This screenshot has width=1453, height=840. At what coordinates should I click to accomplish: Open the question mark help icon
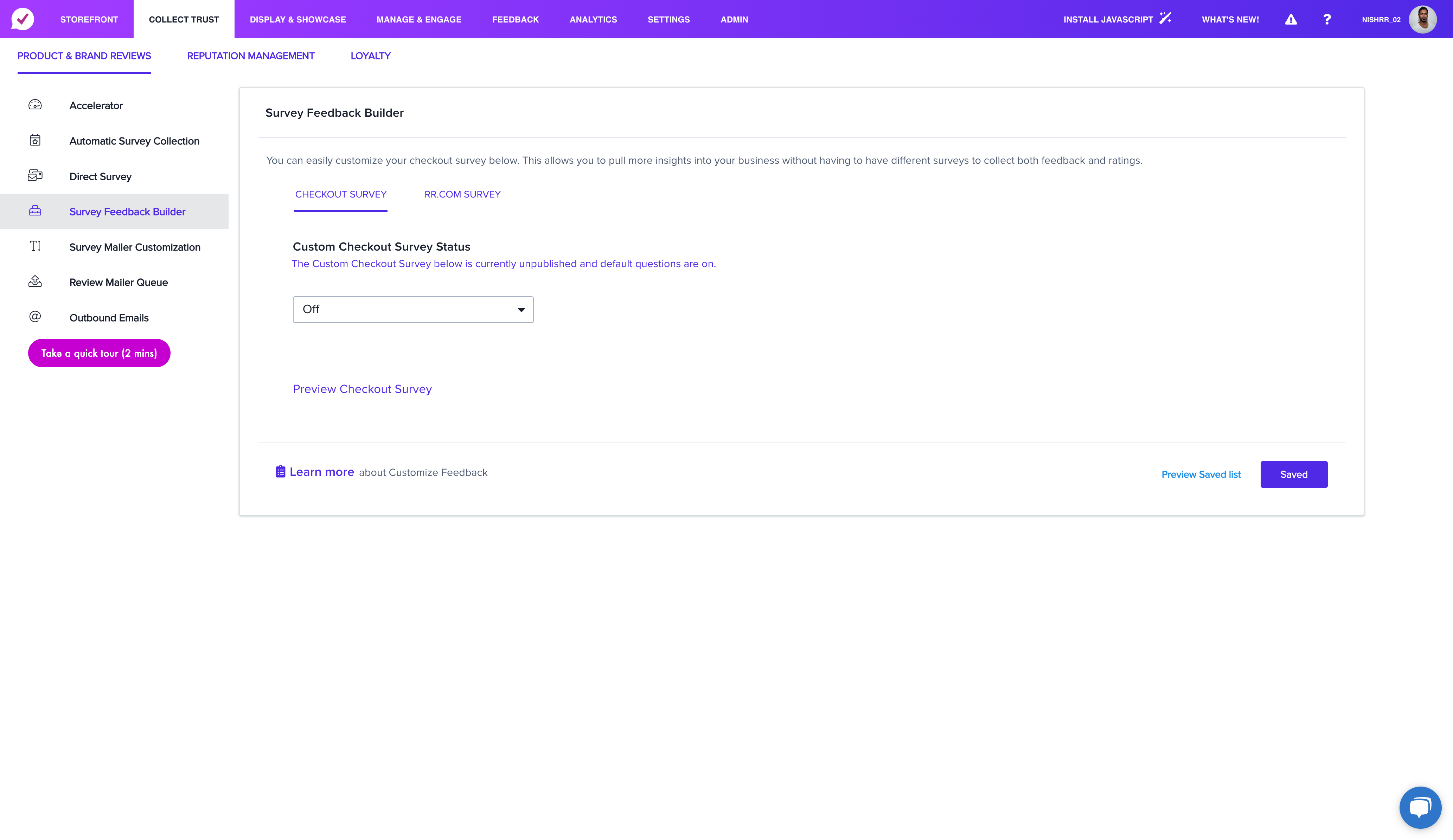1327,20
